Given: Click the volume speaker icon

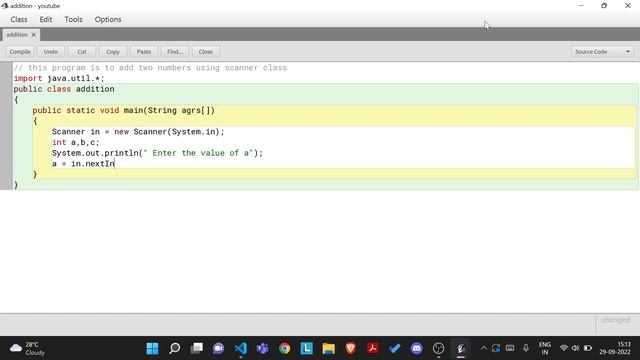Looking at the screenshot, I should [576, 348].
